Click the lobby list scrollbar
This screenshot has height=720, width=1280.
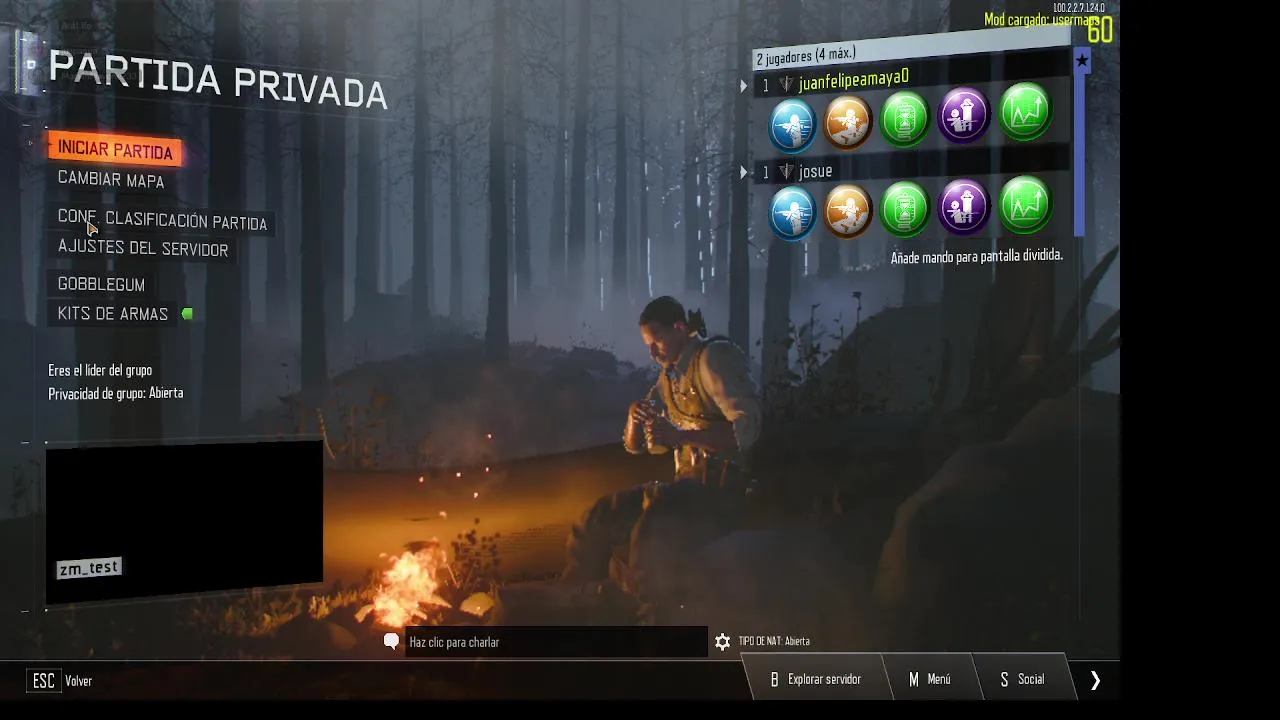click(x=1079, y=155)
